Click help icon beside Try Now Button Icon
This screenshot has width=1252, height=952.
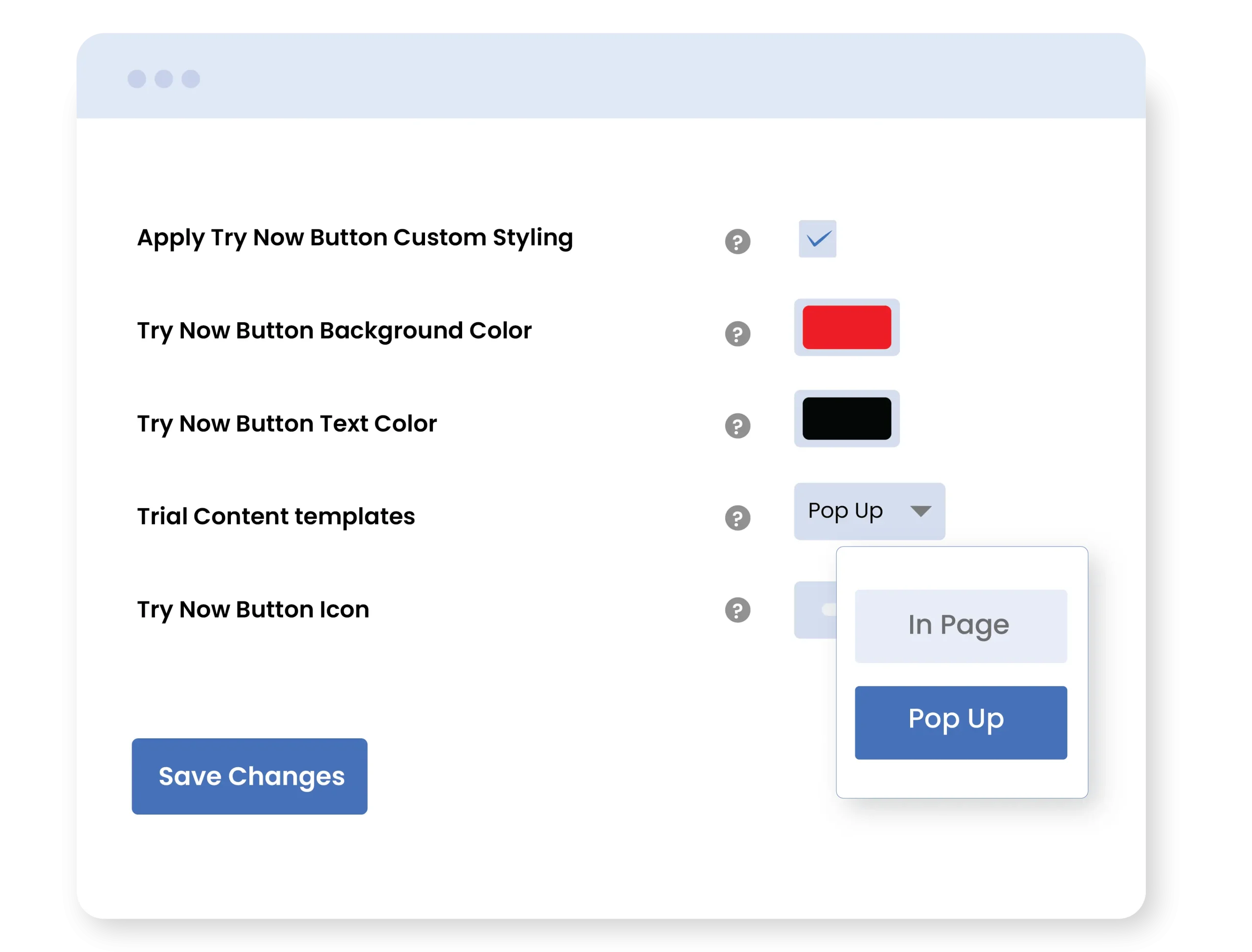[738, 610]
